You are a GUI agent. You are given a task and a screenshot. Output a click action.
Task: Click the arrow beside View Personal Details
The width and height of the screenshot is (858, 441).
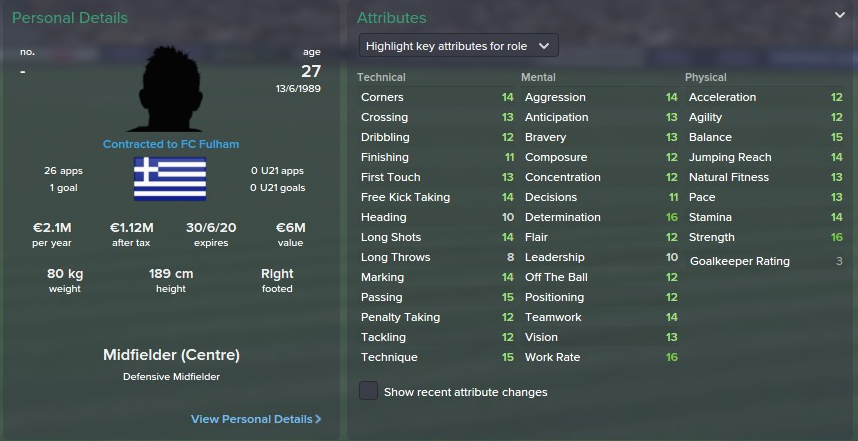pyautogui.click(x=318, y=419)
